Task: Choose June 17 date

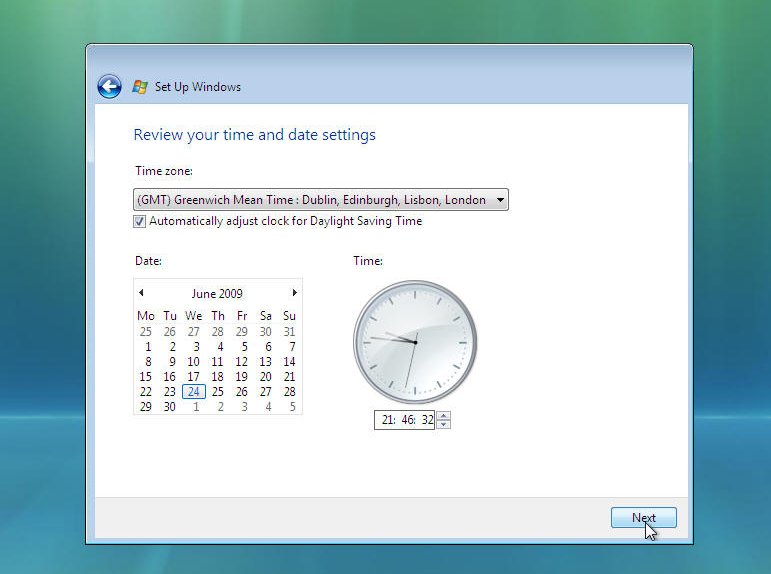Action: pyautogui.click(x=193, y=377)
